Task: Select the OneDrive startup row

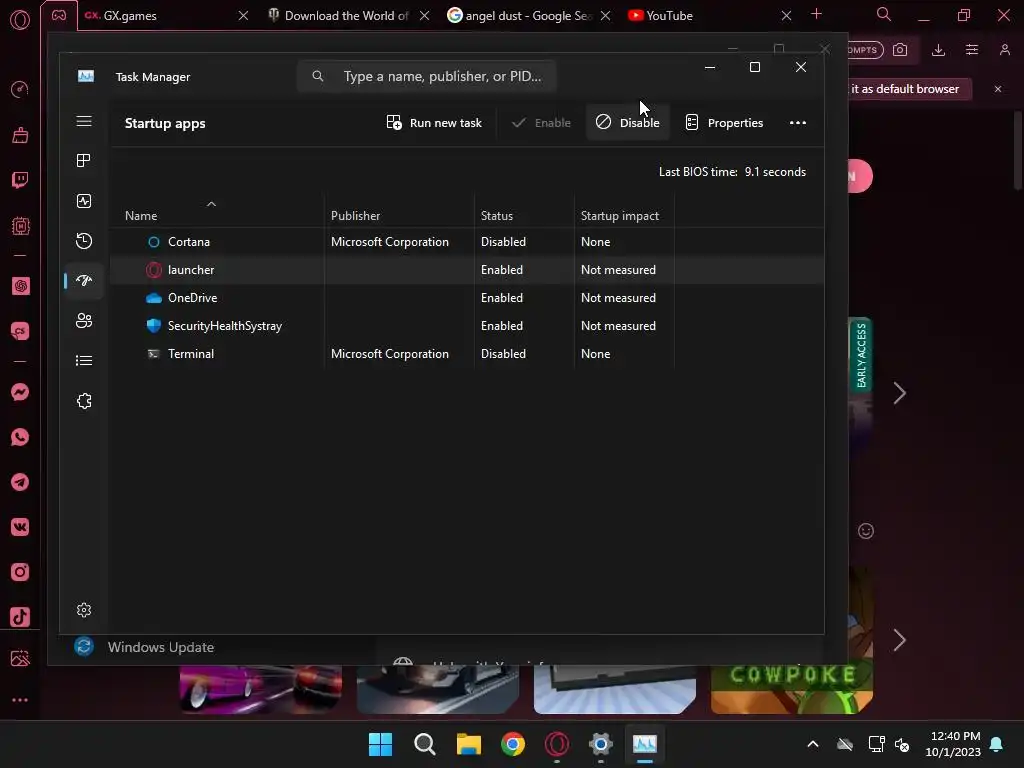Action: coord(466,298)
